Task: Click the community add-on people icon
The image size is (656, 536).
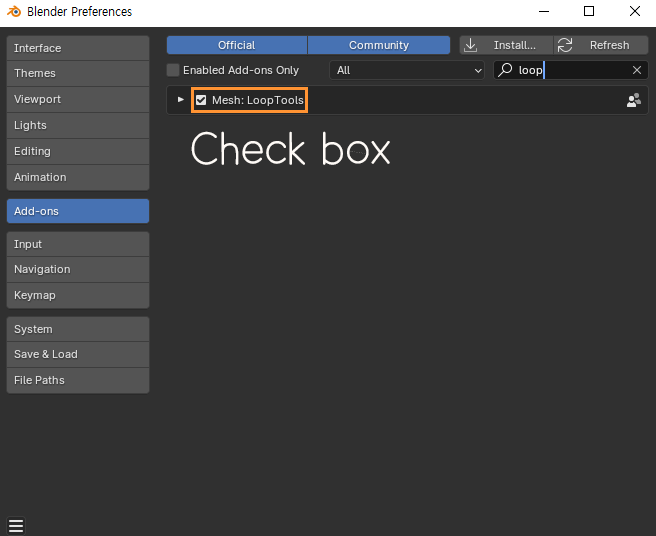Action: [x=634, y=100]
